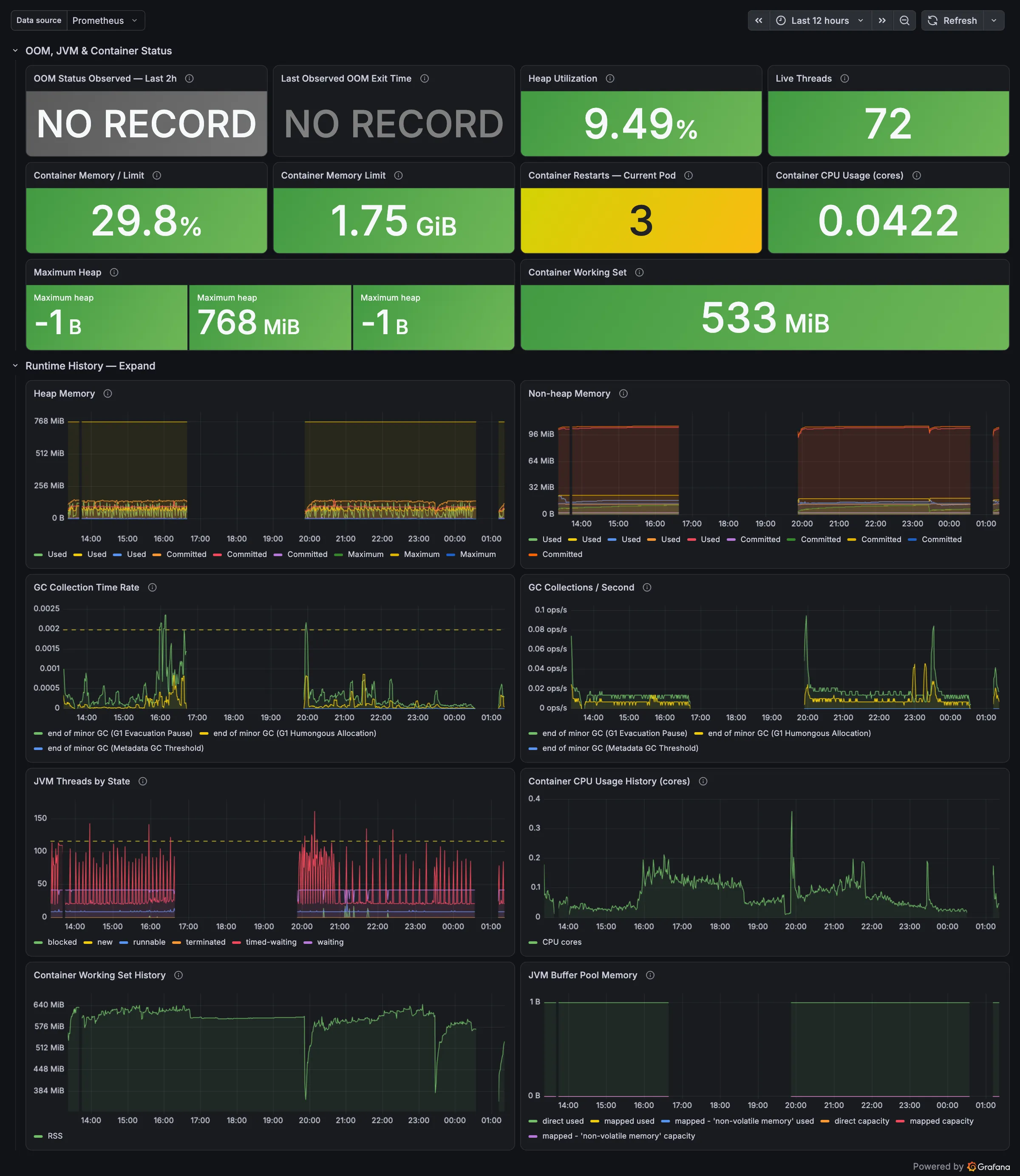
Task: Show Container Working Set stat info icon
Action: coord(639,272)
